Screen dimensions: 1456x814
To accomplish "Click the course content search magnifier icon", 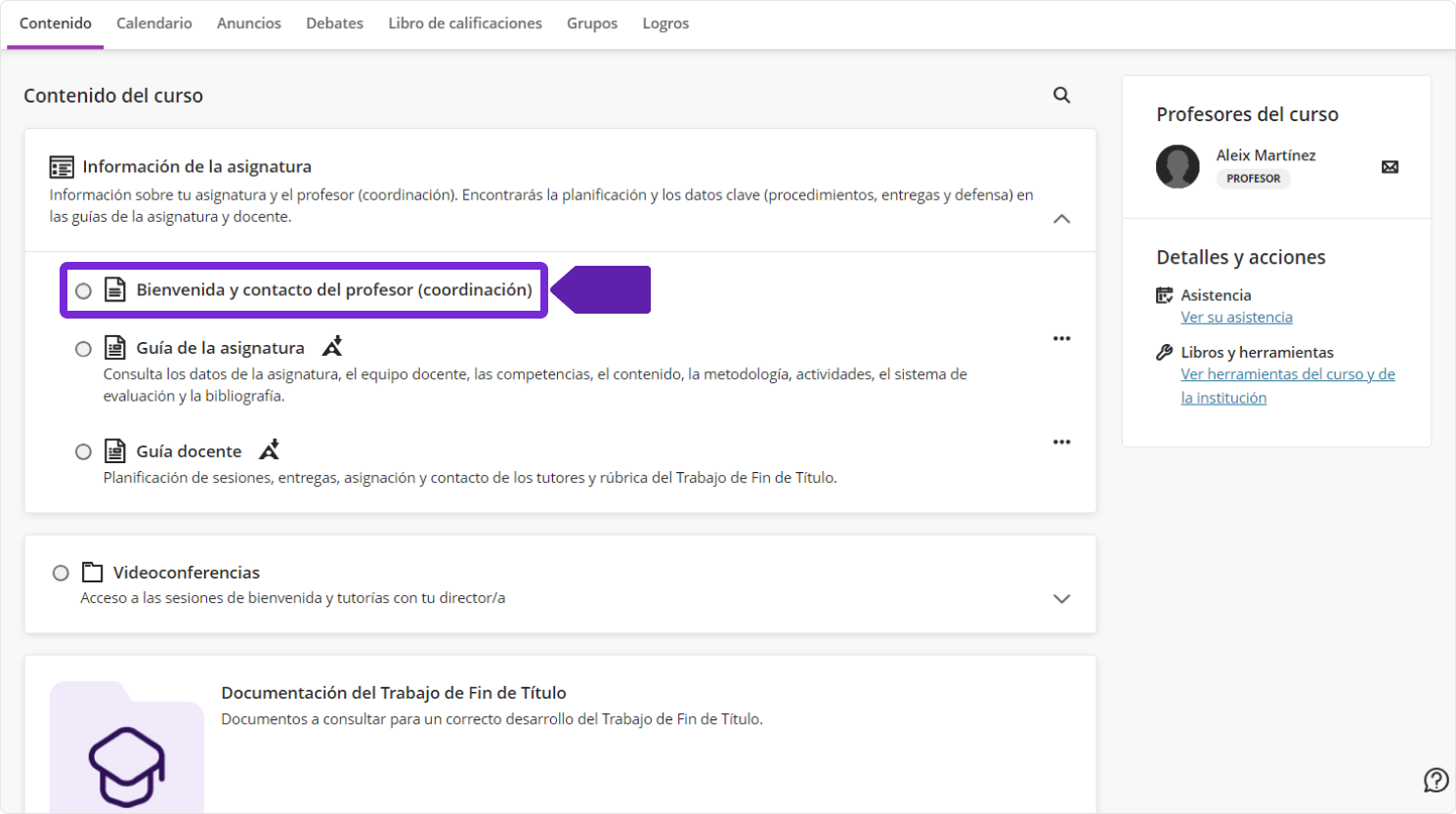I will click(1061, 95).
